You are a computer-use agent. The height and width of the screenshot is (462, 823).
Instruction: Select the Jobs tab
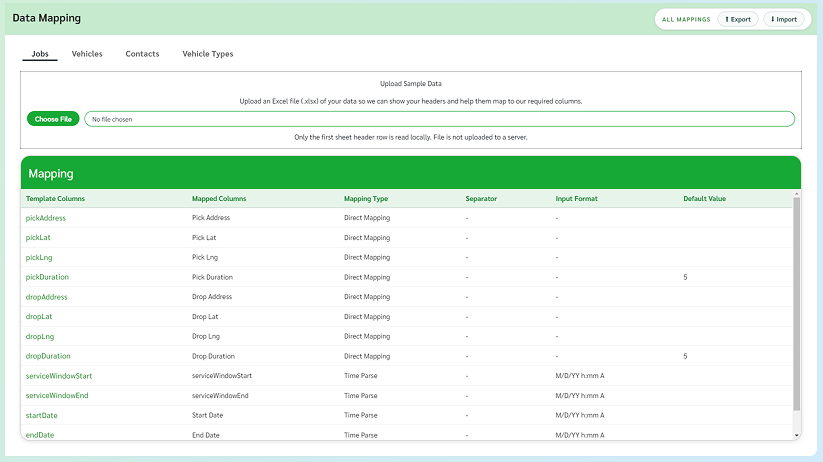pyautogui.click(x=40, y=54)
